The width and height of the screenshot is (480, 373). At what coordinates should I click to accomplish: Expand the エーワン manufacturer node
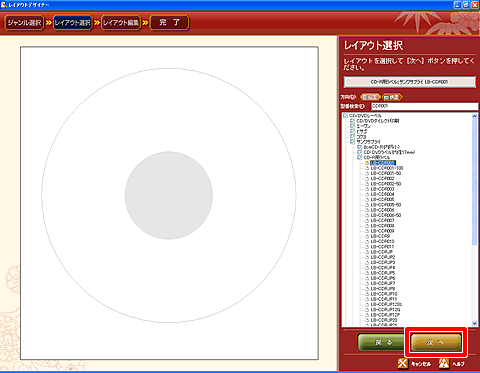coord(352,126)
